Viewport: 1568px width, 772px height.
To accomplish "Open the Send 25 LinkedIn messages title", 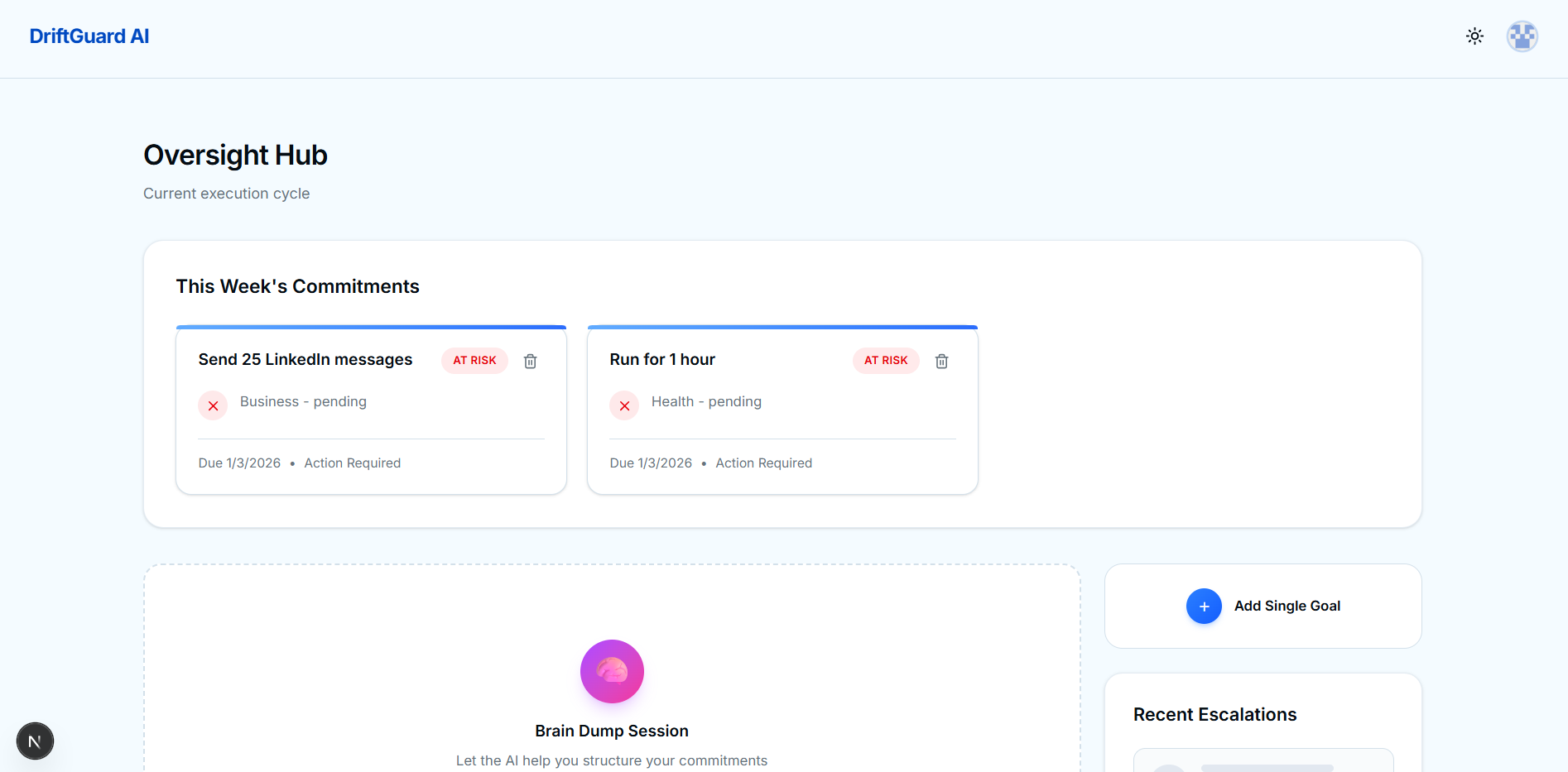I will [x=305, y=359].
